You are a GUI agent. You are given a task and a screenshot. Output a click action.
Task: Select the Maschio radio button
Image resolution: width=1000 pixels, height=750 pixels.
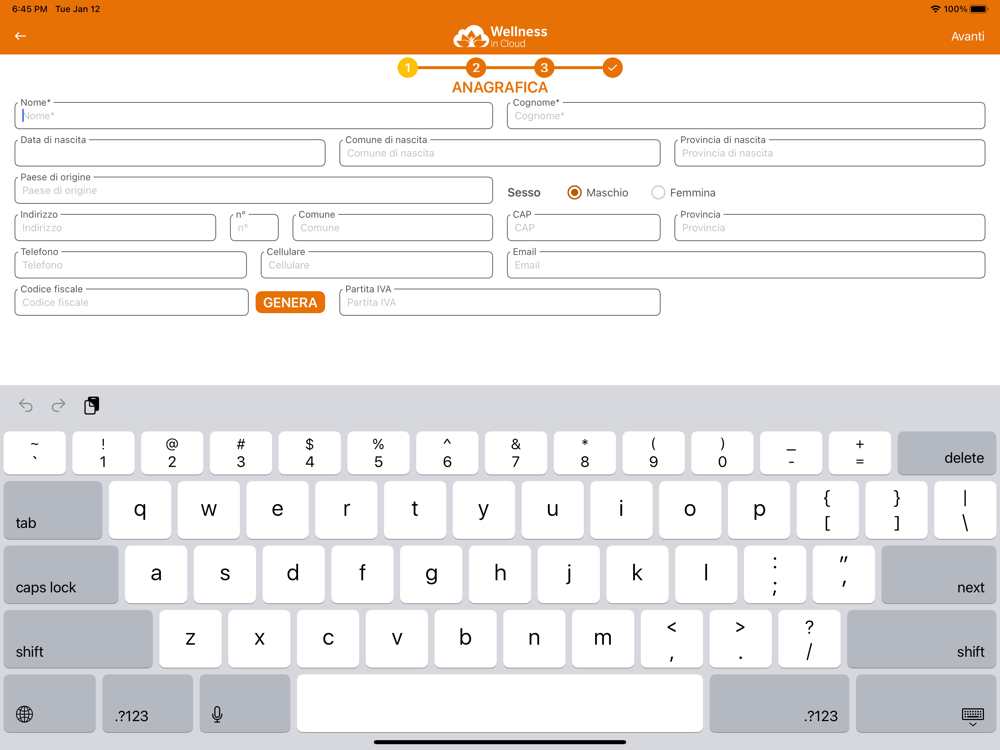coord(575,193)
